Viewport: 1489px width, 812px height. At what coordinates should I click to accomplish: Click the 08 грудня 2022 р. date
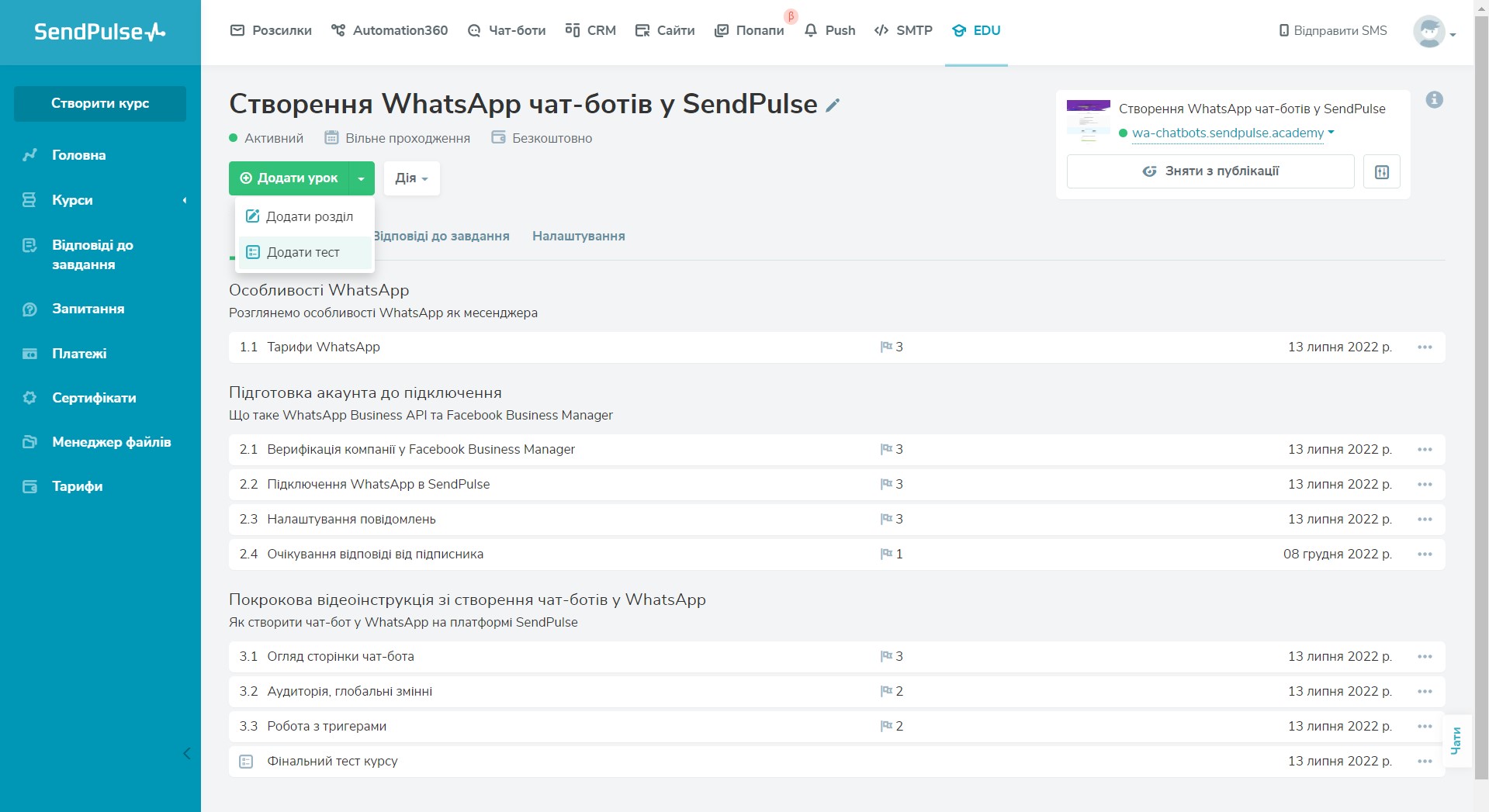click(x=1337, y=554)
